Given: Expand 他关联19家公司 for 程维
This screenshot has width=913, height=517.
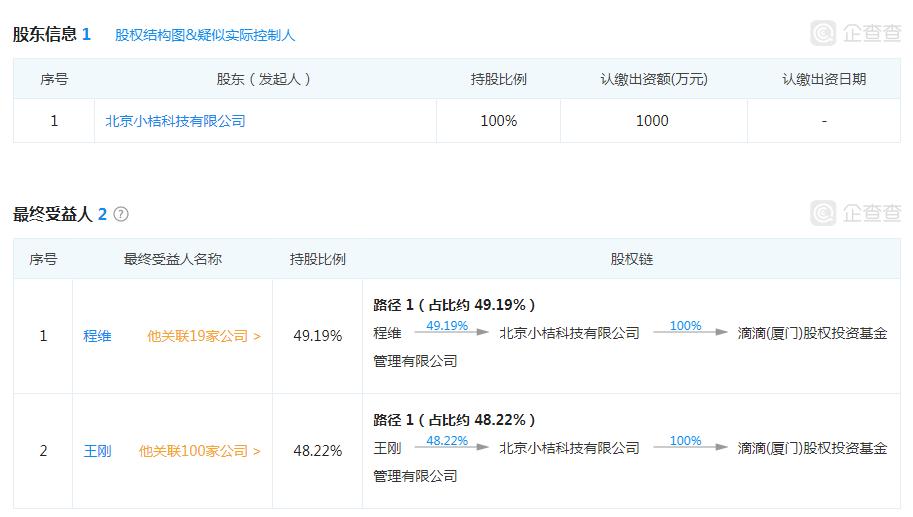Looking at the screenshot, I should click(204, 336).
